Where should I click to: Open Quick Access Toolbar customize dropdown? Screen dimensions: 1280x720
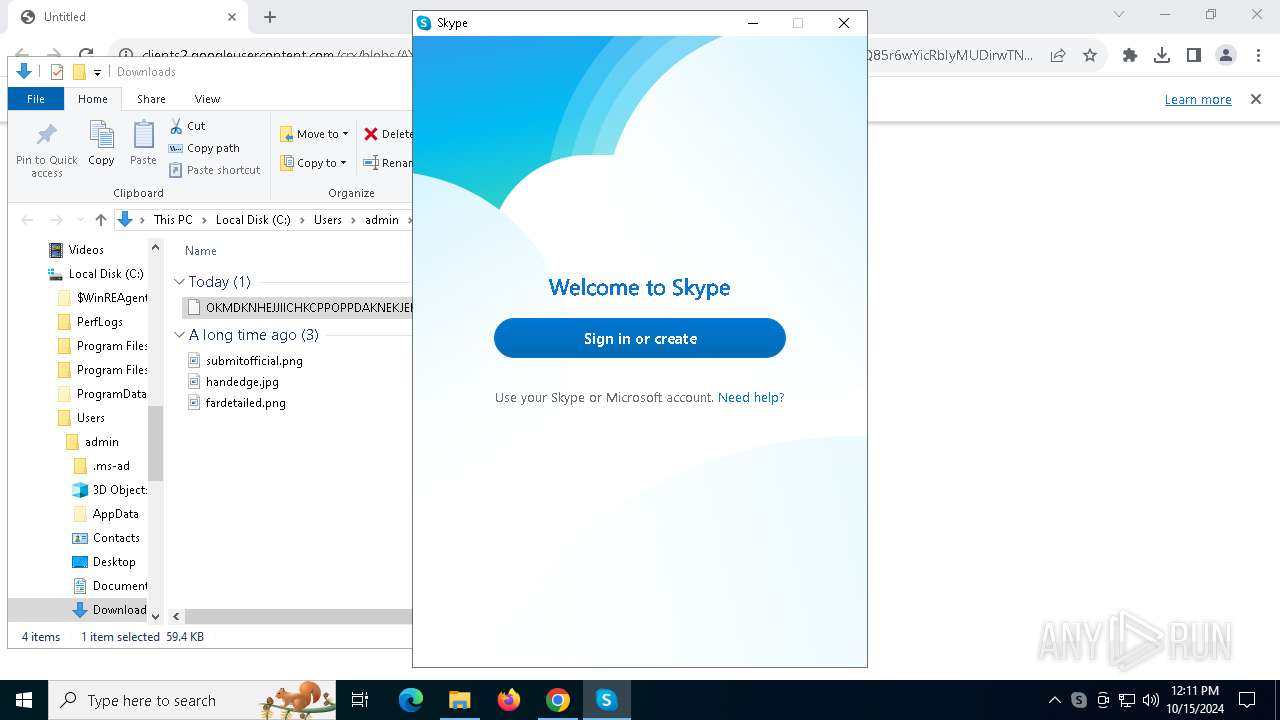(x=97, y=72)
